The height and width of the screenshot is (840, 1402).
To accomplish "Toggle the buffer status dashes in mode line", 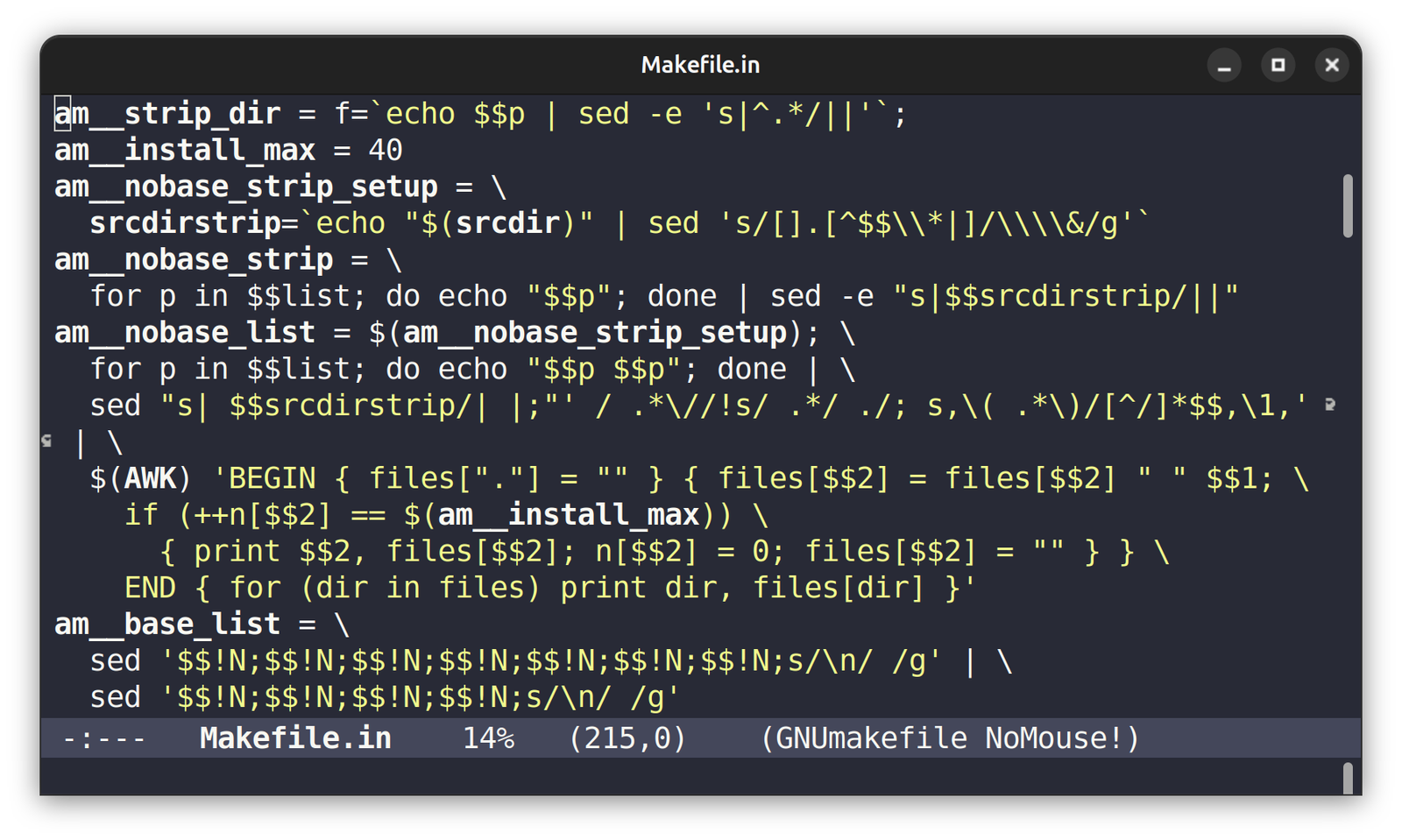I will [x=104, y=738].
